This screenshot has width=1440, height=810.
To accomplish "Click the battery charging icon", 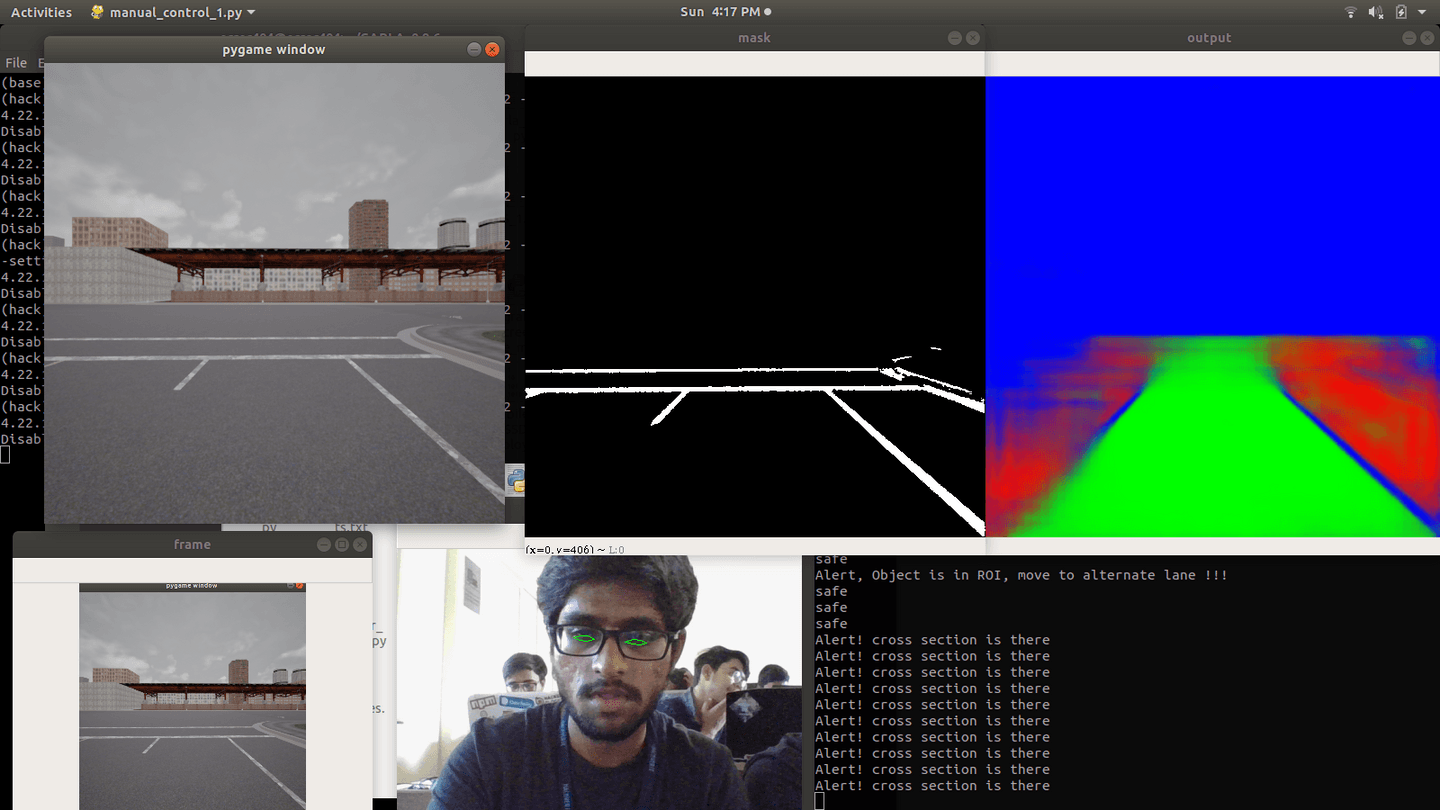I will tap(1401, 12).
